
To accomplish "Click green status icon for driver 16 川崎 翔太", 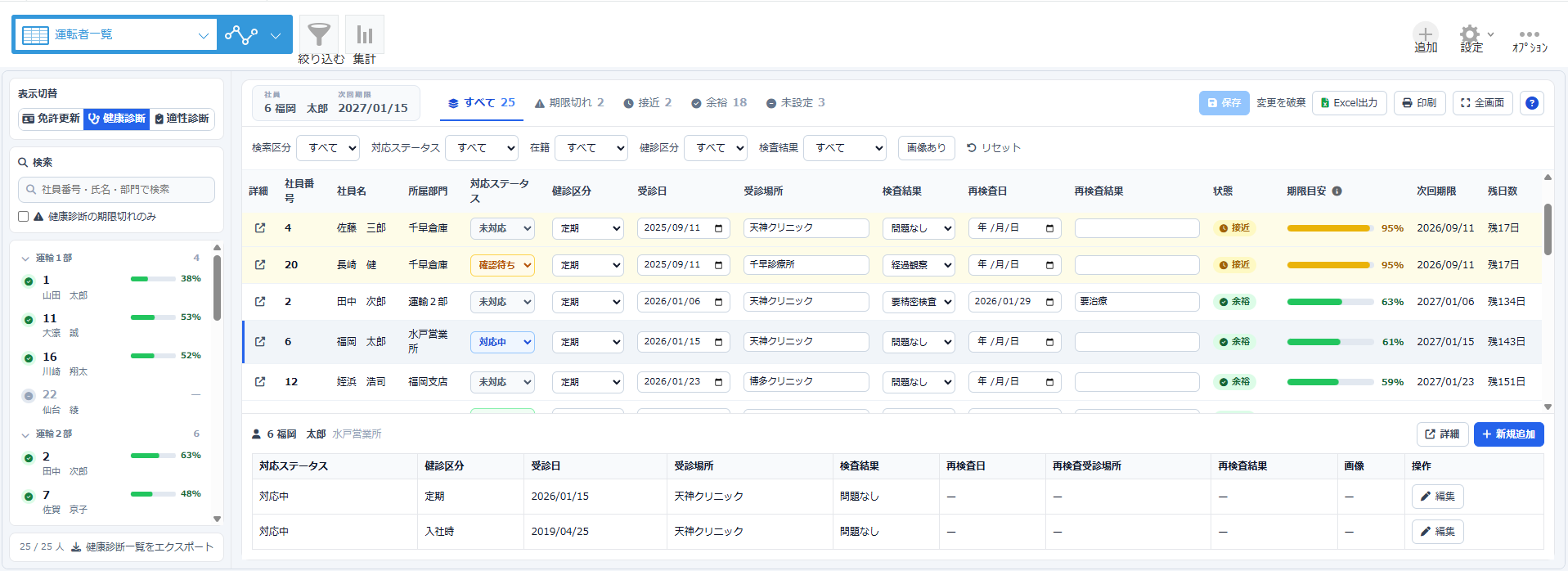I will (29, 358).
